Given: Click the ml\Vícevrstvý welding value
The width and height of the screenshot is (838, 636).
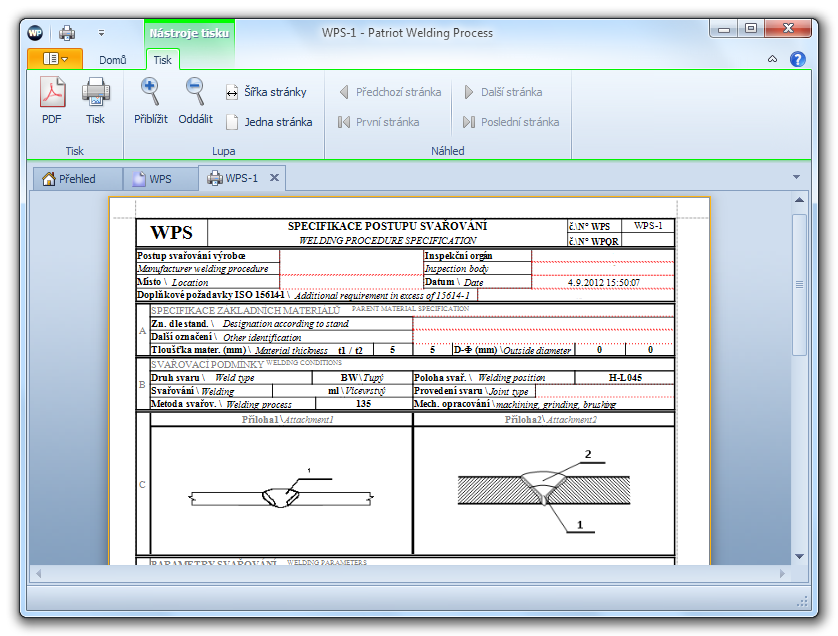Looking at the screenshot, I should (x=356, y=391).
